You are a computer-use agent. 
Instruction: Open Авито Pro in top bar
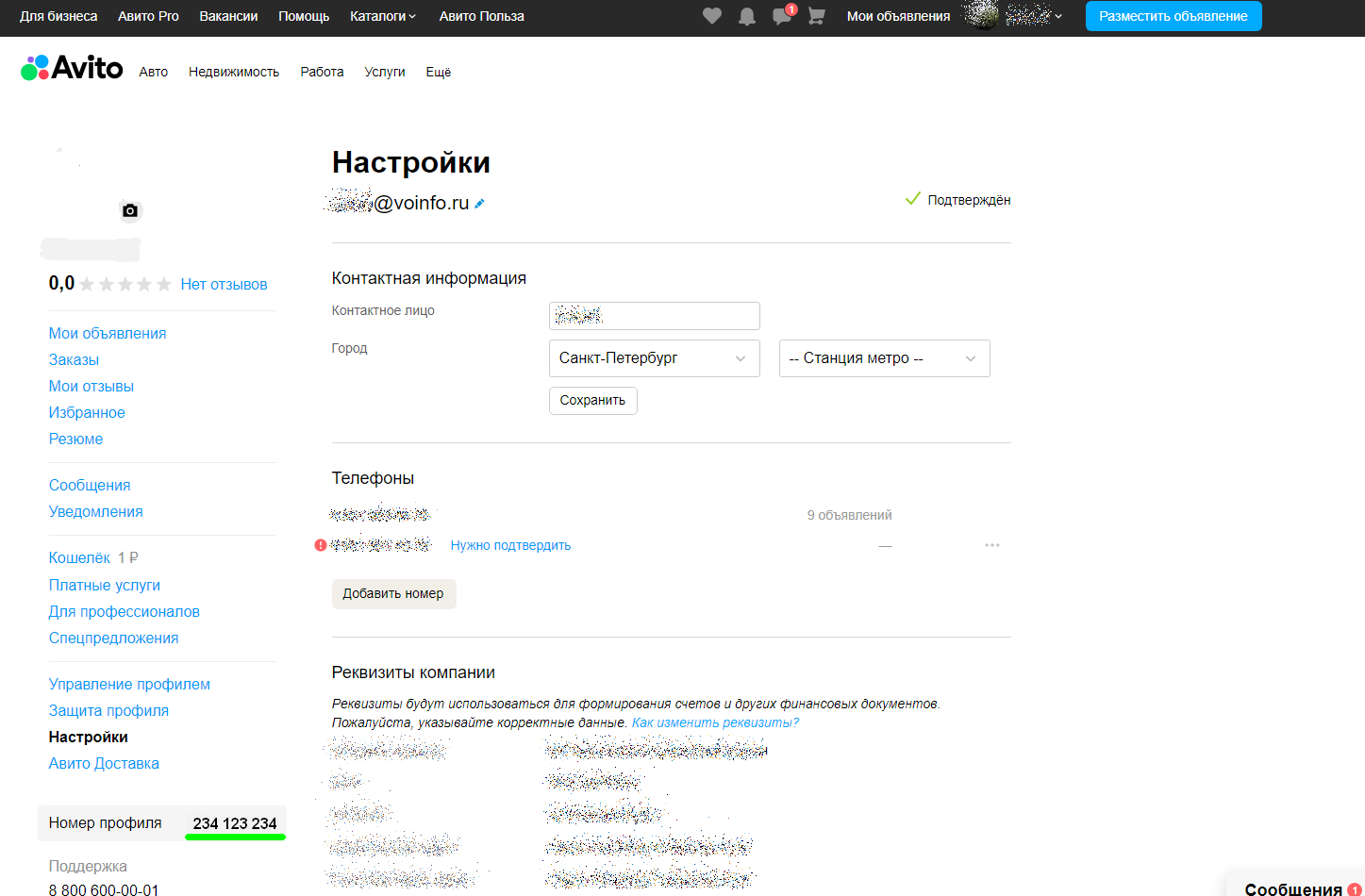point(148,16)
